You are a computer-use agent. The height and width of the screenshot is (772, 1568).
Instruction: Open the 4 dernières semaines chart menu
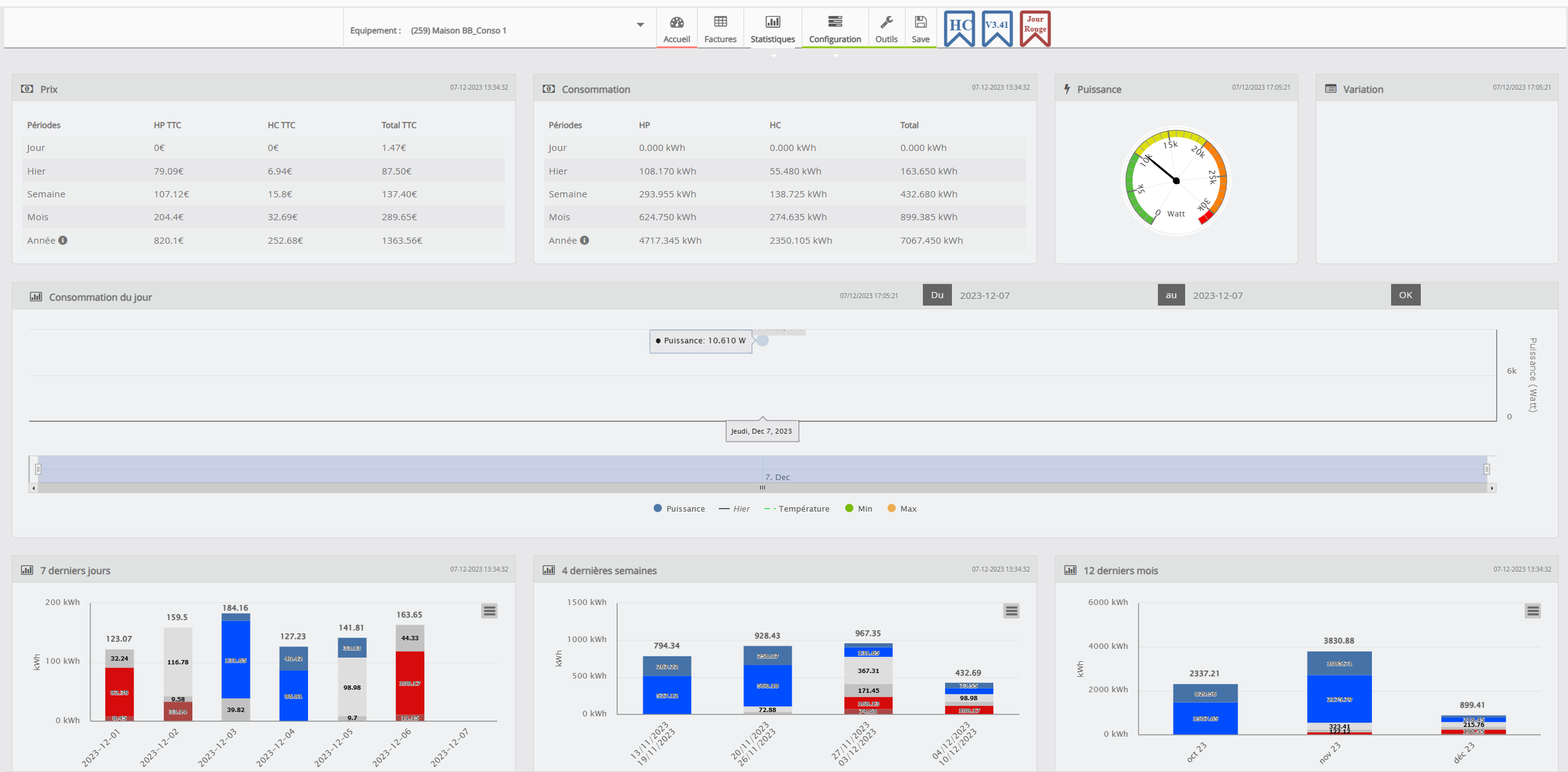pyautogui.click(x=1011, y=611)
